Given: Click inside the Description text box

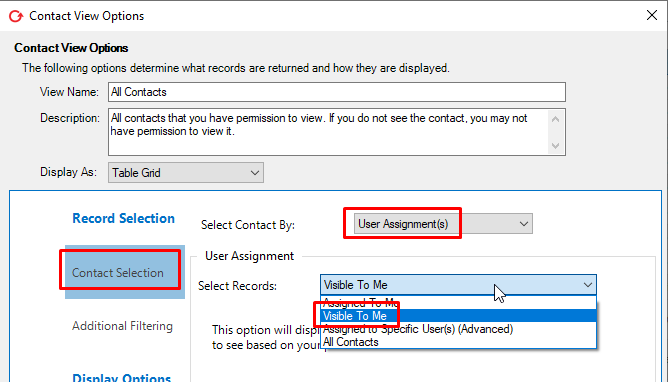Looking at the screenshot, I should pyautogui.click(x=328, y=132).
